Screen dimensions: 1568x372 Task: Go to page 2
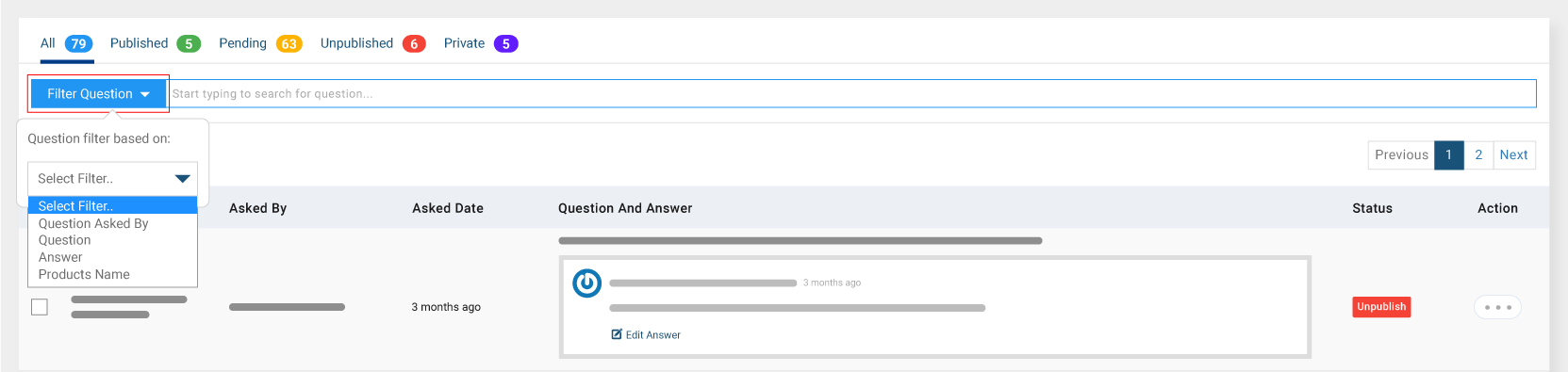click(x=1478, y=155)
